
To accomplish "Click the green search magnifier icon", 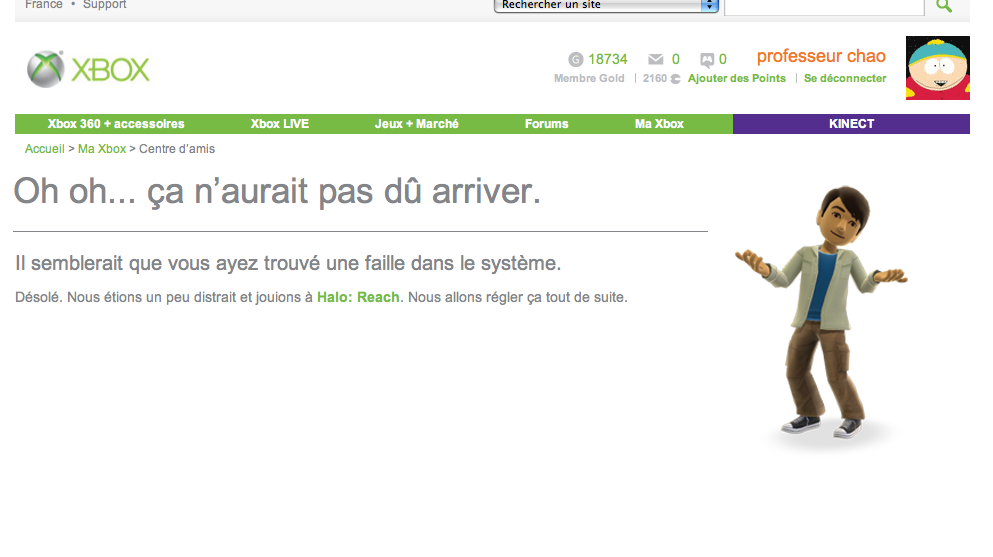I will coord(943,6).
